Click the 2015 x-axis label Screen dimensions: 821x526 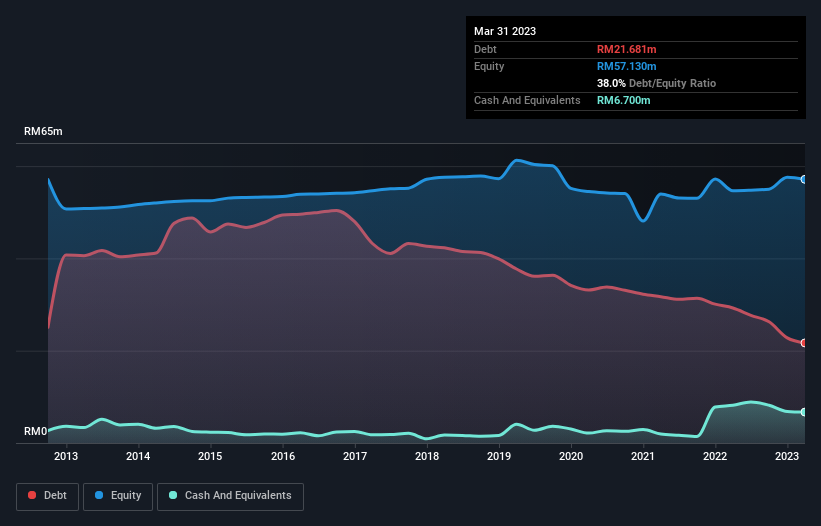(x=210, y=456)
